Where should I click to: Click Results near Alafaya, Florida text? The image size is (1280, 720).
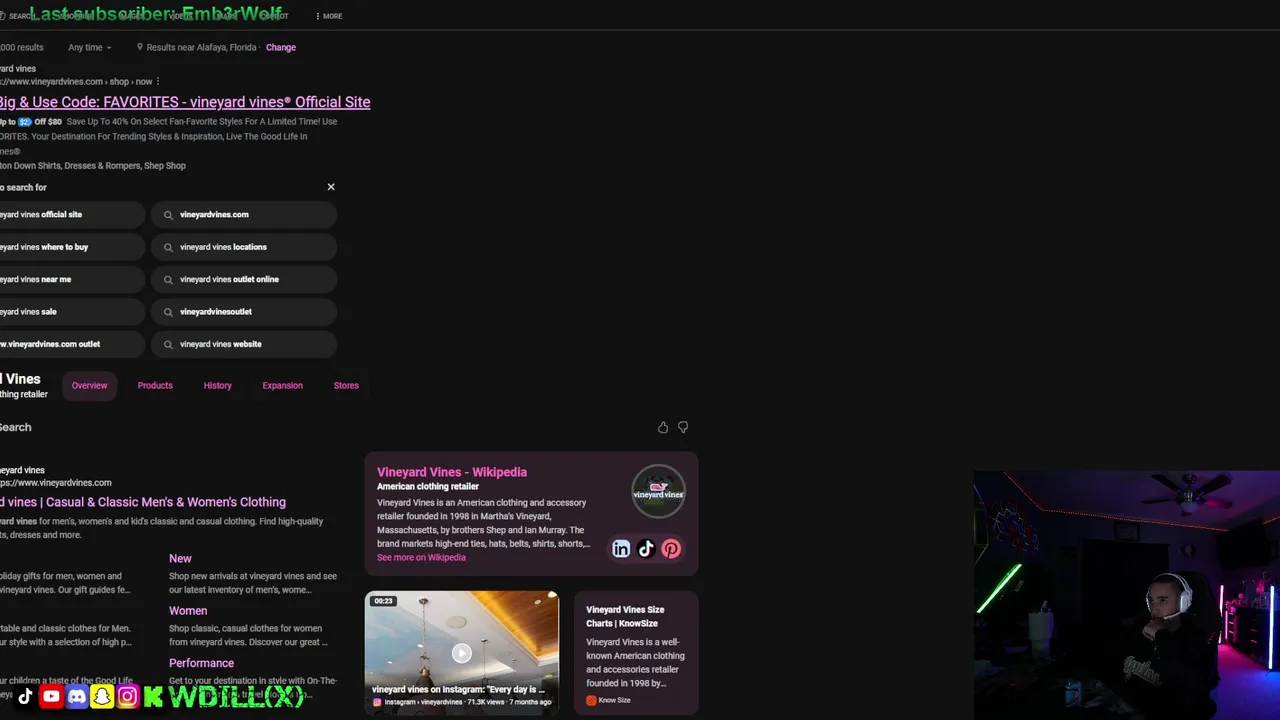click(202, 47)
